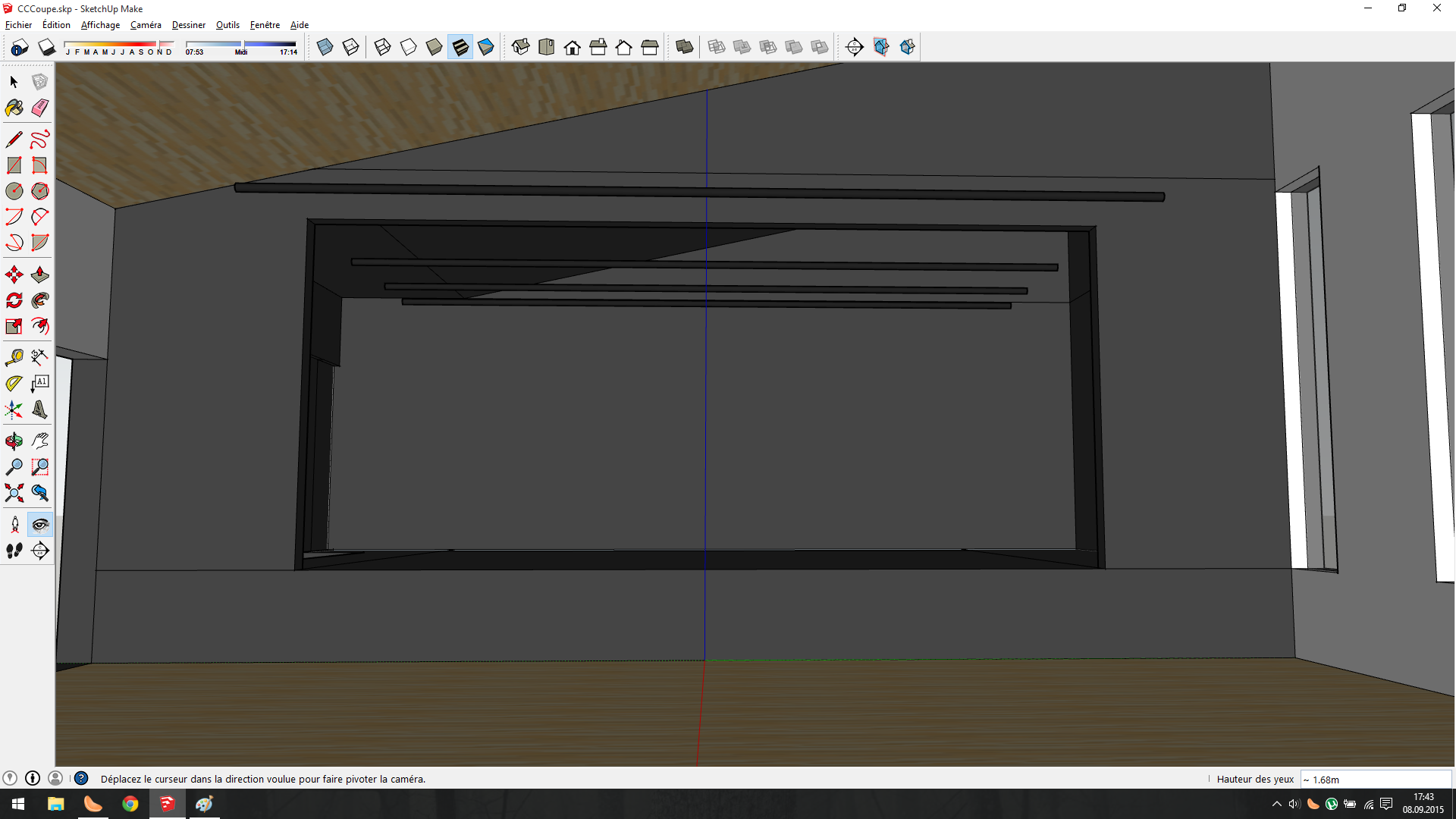The image size is (1456, 819).
Task: Open the Outils menu
Action: 227,25
